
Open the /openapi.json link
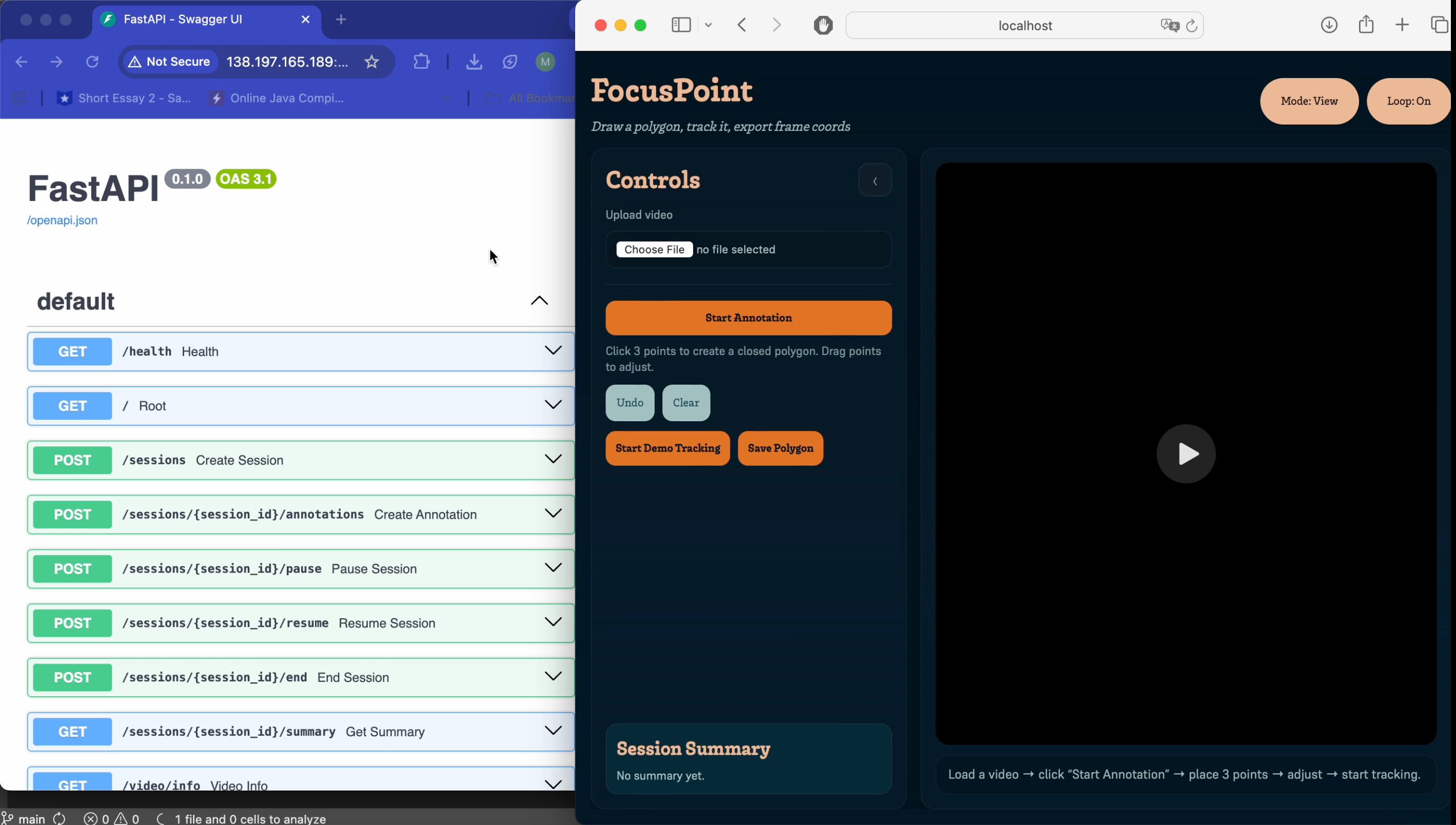click(62, 221)
